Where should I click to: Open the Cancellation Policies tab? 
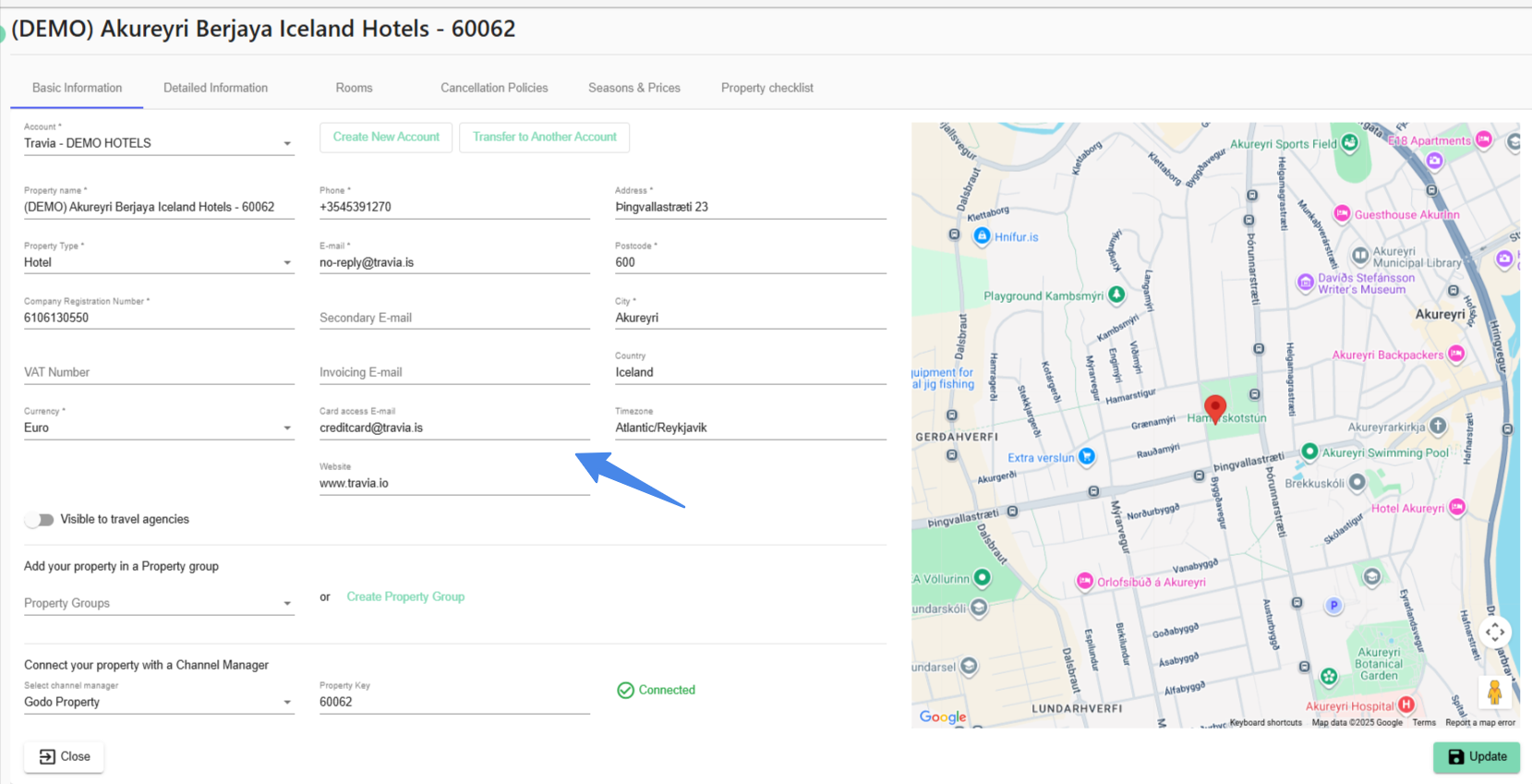494,88
